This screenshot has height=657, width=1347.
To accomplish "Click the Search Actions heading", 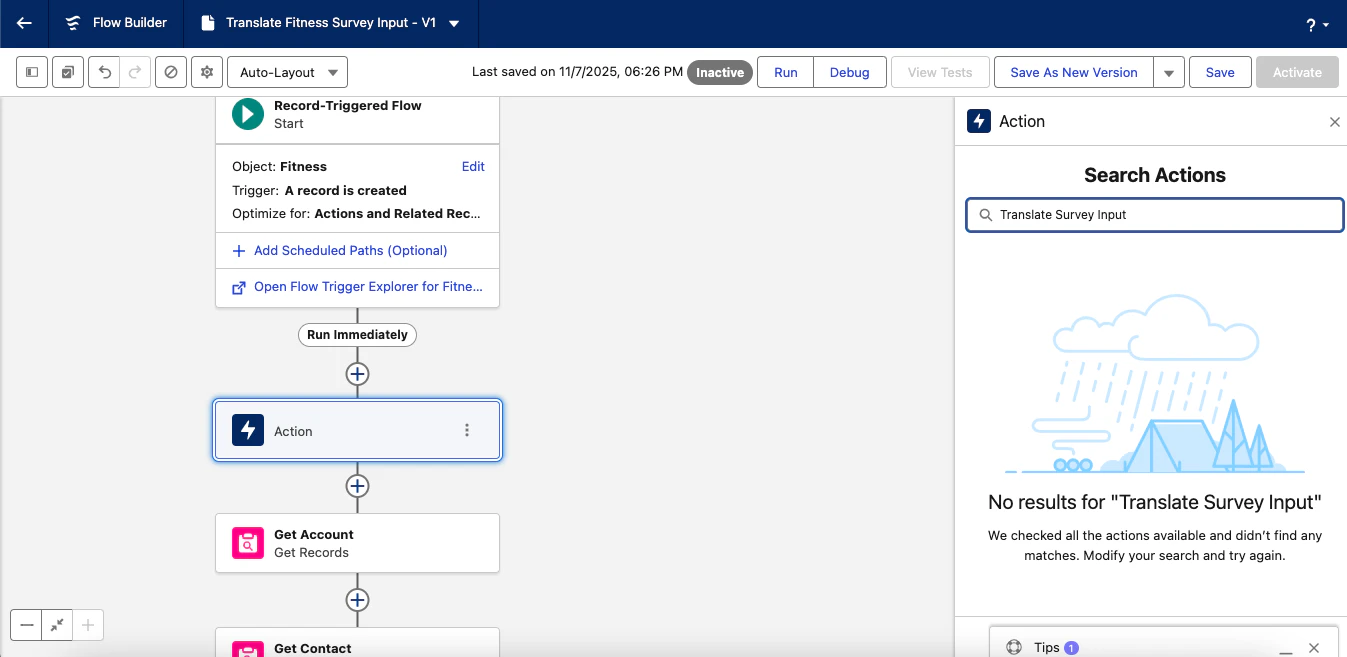I will click(1155, 175).
